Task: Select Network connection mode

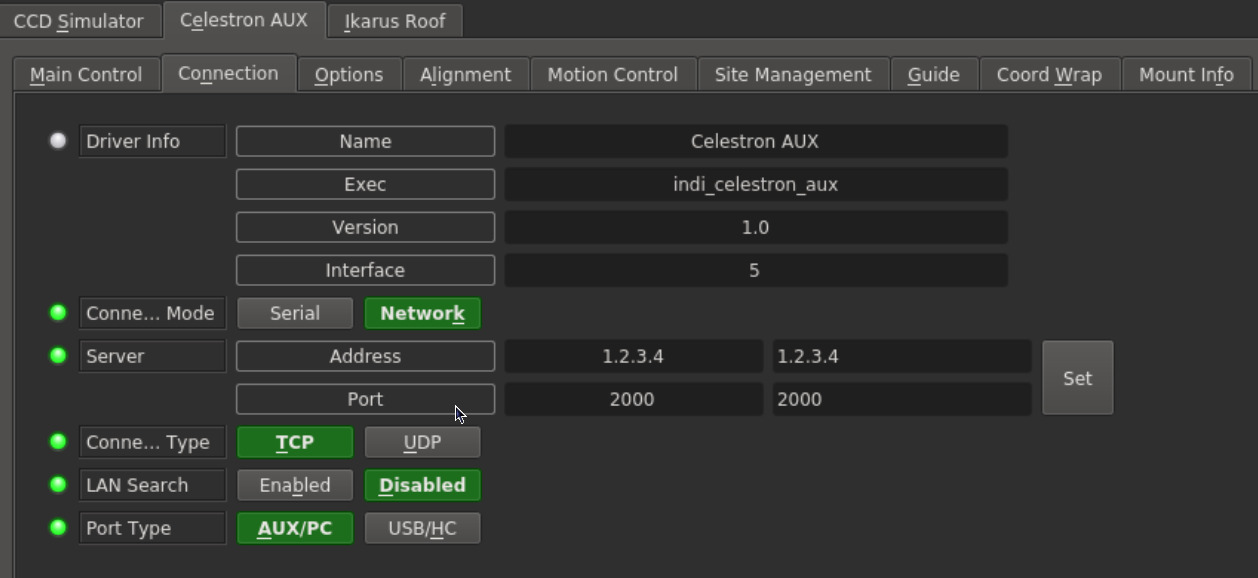Action: pos(422,313)
